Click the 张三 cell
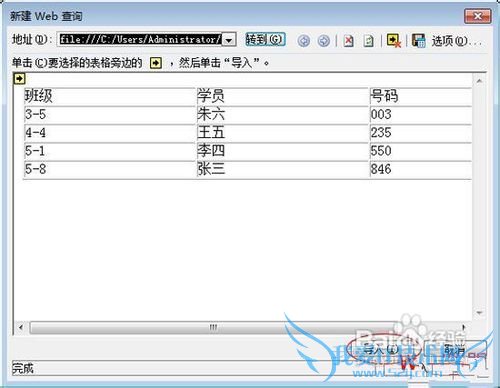This screenshot has height=388, width=500. [x=282, y=169]
